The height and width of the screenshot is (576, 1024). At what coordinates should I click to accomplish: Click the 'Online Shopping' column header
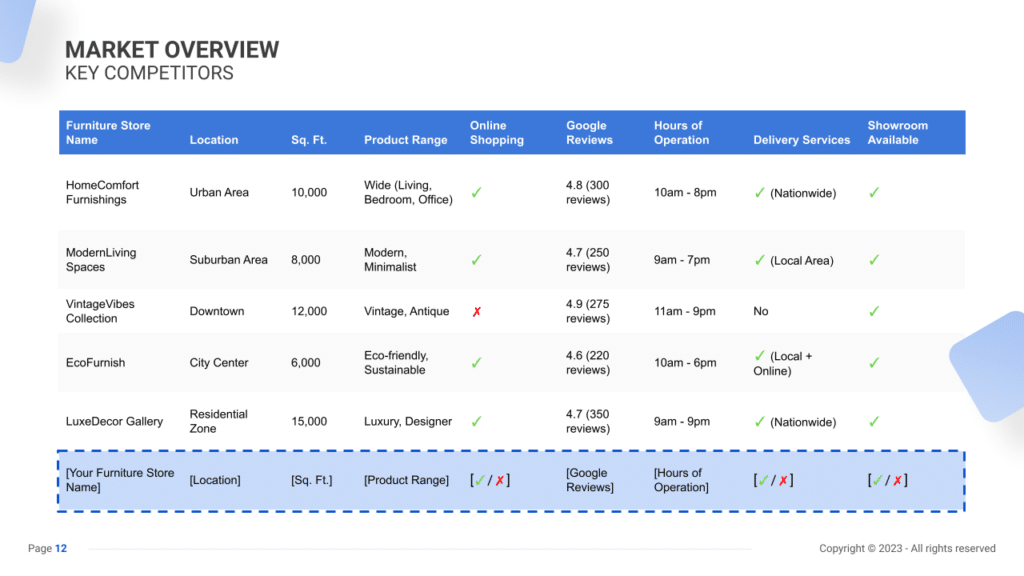[x=496, y=133]
